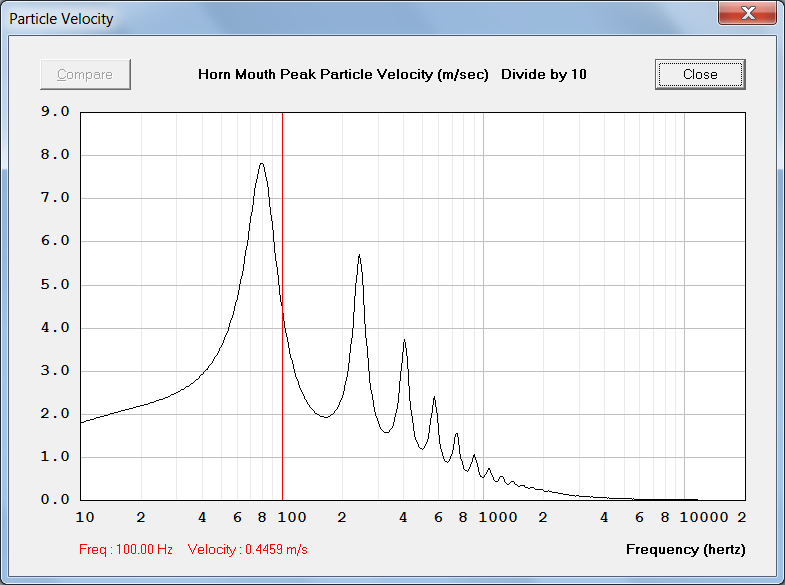This screenshot has height=585, width=785.
Task: Click the Close button
Action: 700,75
